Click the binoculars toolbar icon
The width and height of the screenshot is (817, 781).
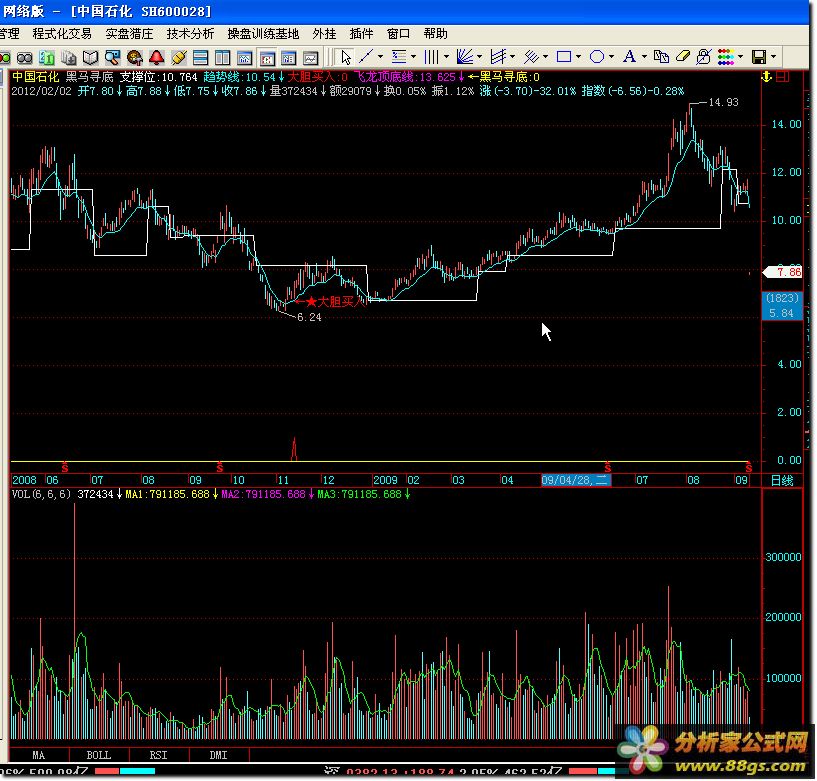(24, 57)
